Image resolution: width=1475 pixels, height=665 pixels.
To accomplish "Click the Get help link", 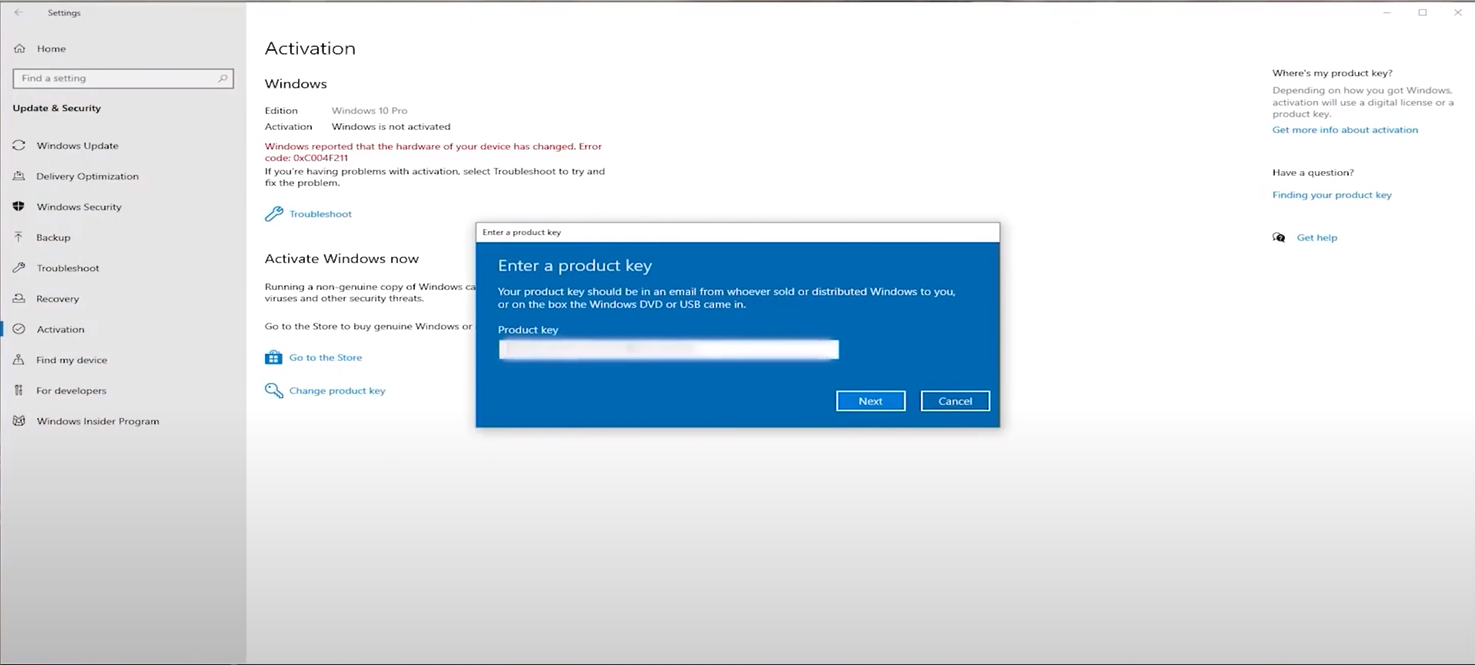I will click(x=1317, y=237).
